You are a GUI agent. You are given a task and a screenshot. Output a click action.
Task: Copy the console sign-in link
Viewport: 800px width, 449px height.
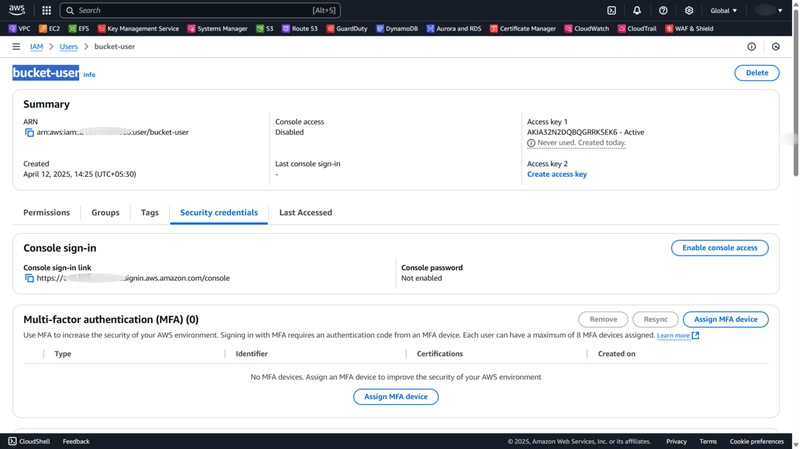[x=29, y=278]
